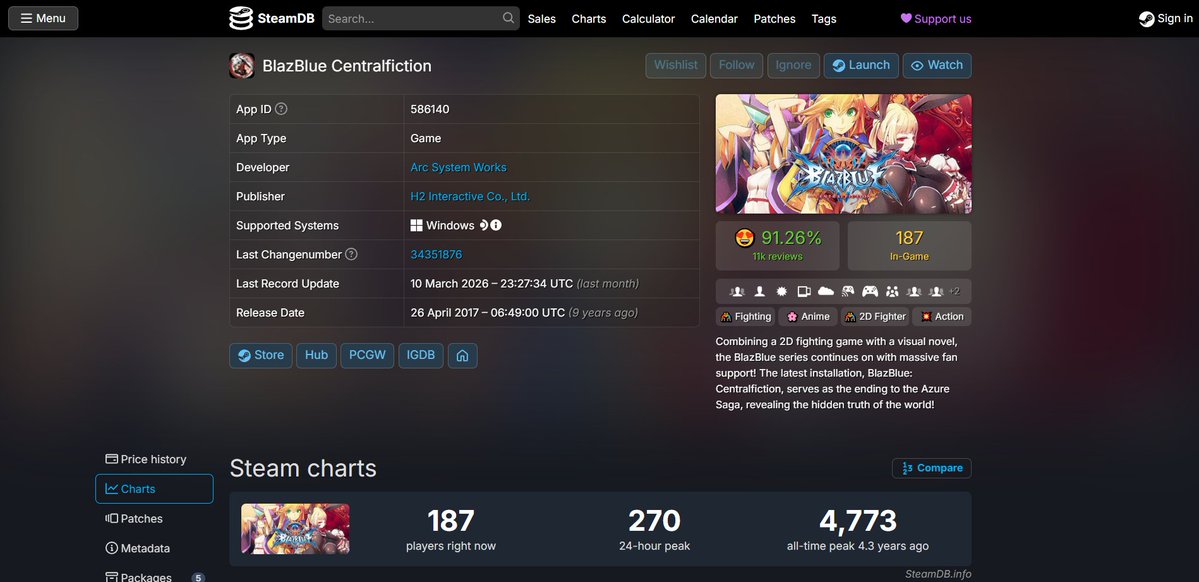Select the Anime tag
The height and width of the screenshot is (582, 1199).
[x=807, y=317]
